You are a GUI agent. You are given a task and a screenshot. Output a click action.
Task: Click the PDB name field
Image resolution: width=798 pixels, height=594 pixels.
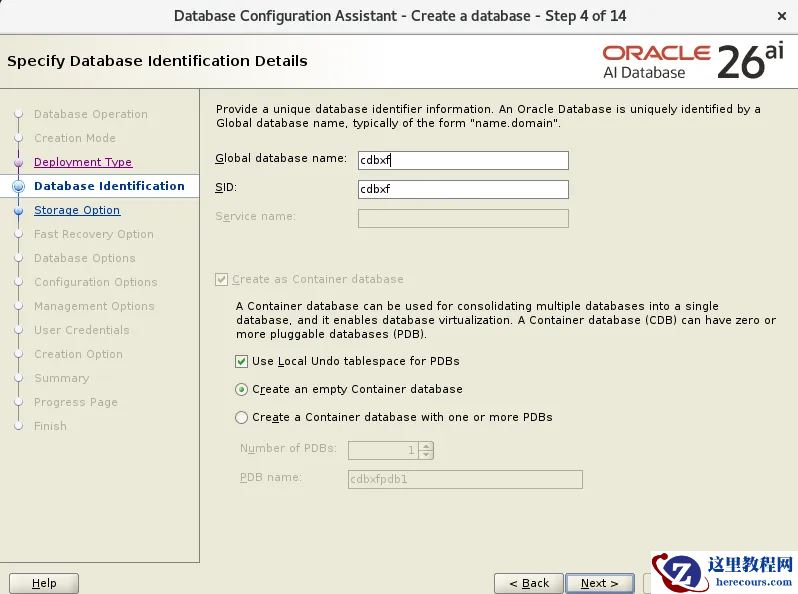coord(465,479)
